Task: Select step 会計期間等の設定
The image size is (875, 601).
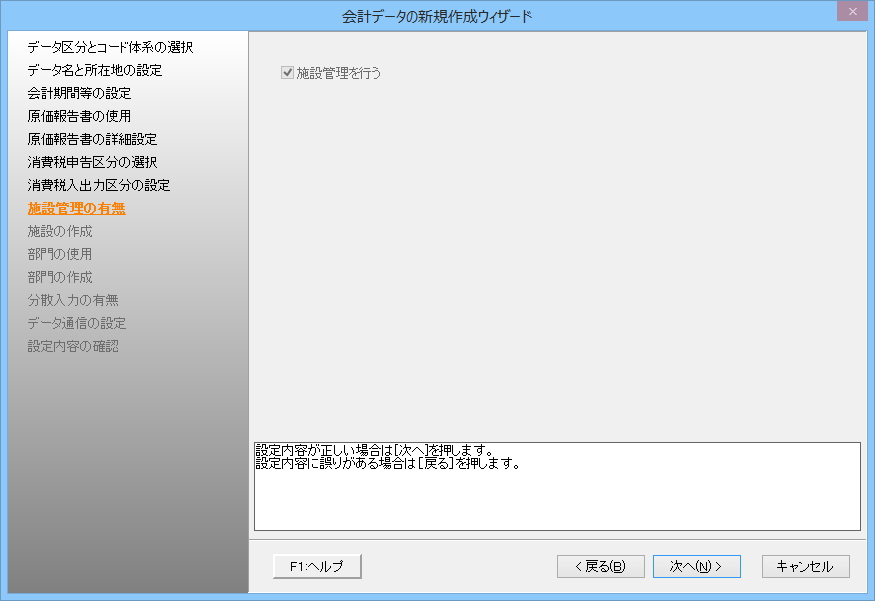Action: pos(79,93)
